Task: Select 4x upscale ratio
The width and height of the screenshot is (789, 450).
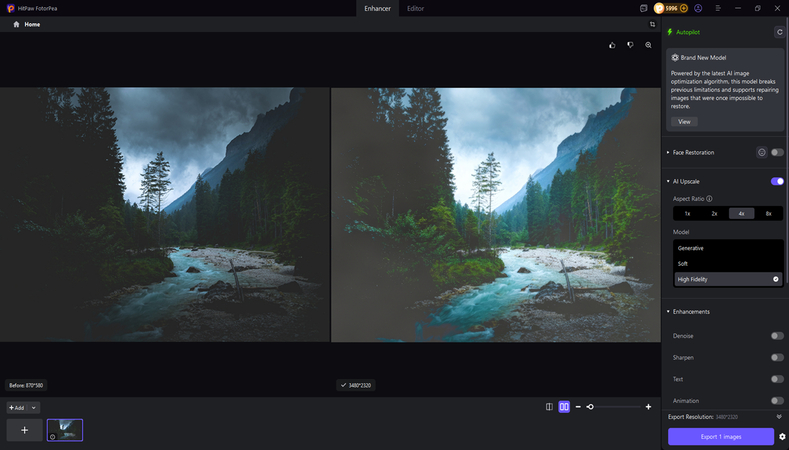Action: click(x=742, y=213)
